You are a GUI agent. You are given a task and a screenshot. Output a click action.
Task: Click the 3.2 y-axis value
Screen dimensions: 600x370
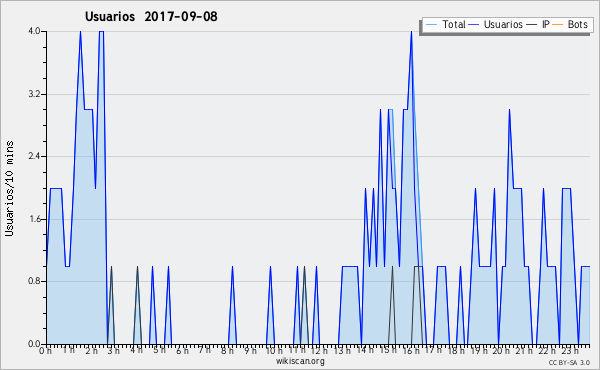point(34,94)
